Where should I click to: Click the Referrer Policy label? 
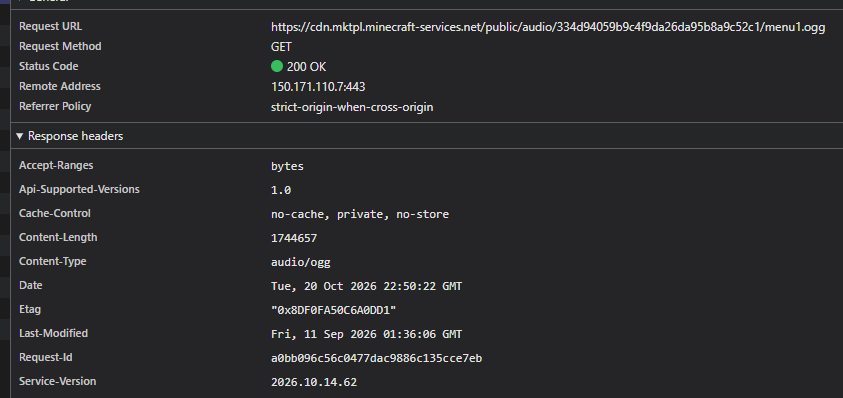(x=55, y=106)
